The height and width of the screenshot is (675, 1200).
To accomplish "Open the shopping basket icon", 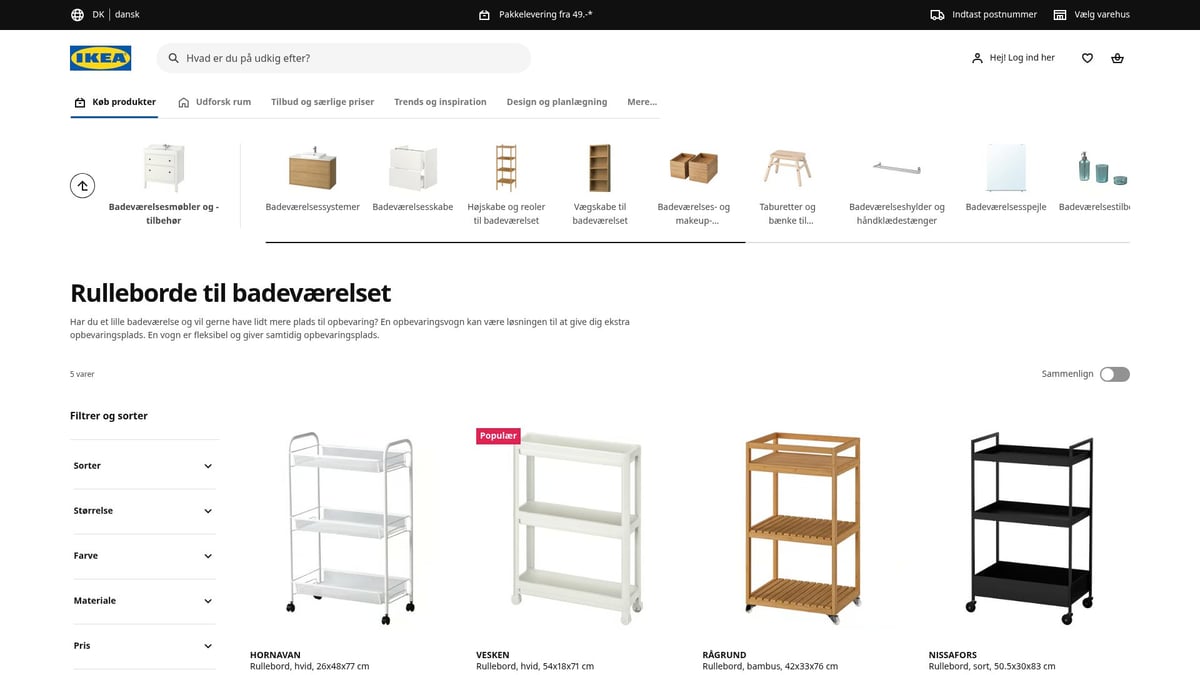I will (1117, 58).
